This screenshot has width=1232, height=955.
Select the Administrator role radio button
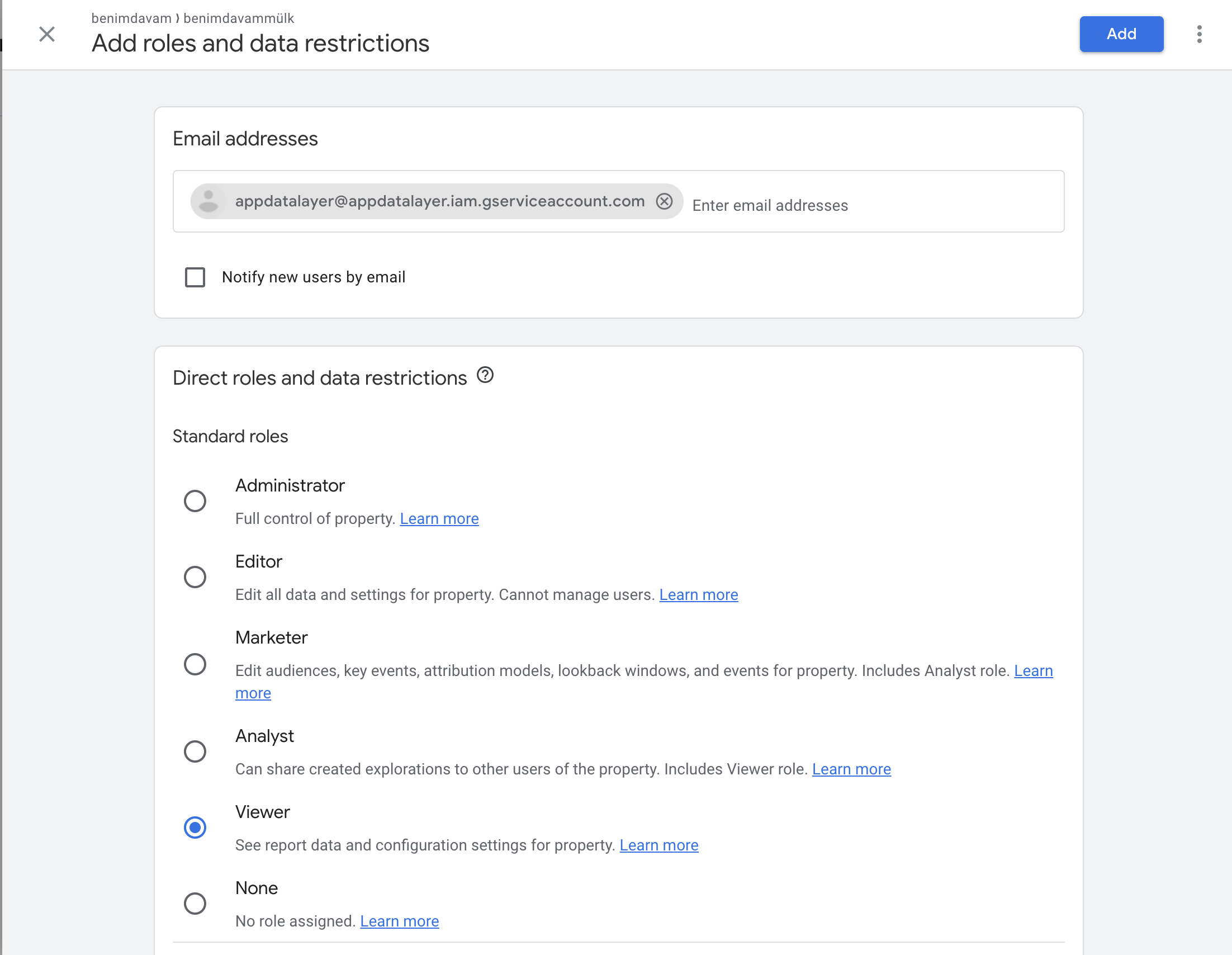195,501
